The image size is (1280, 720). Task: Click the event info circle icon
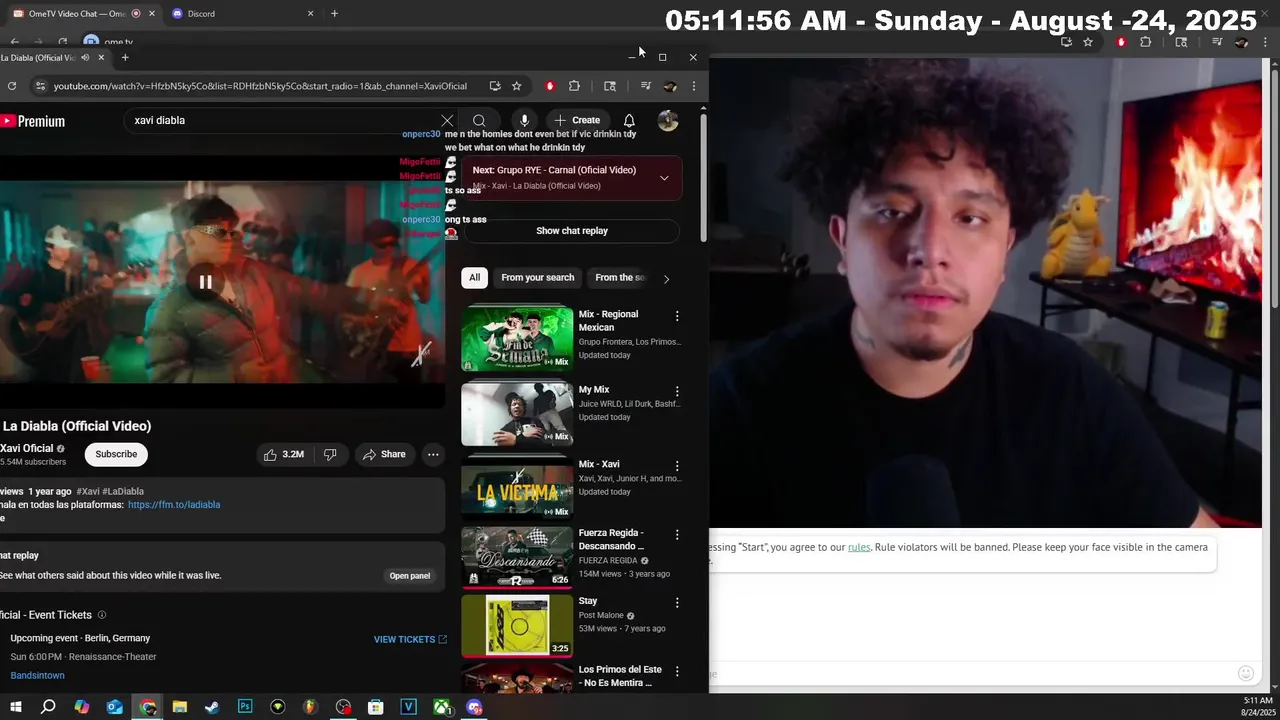[x=101, y=615]
